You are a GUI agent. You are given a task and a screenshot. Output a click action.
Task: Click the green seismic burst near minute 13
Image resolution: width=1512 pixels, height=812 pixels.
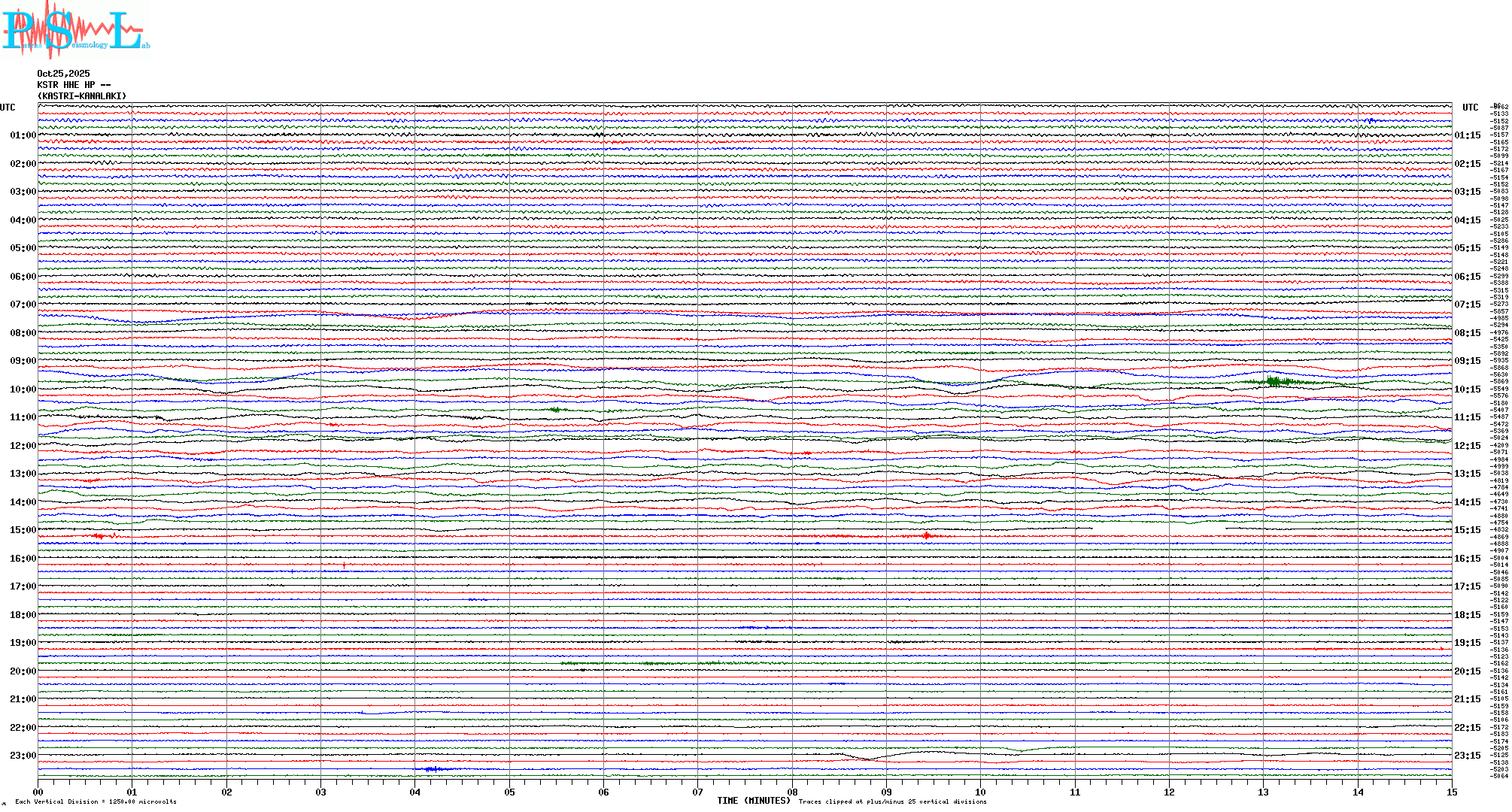point(1274,381)
